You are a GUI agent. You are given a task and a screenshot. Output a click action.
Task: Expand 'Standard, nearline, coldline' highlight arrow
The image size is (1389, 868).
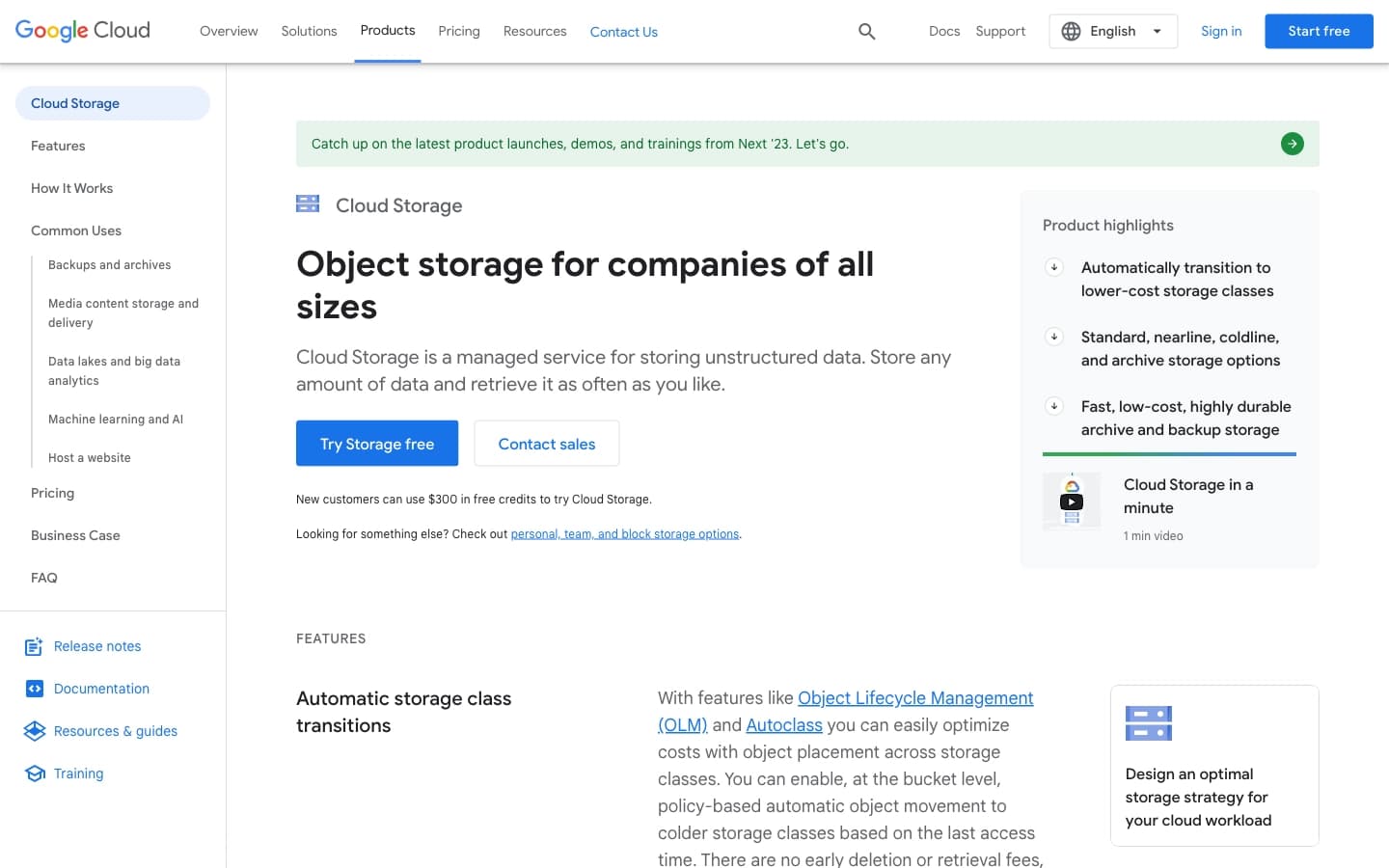pos(1054,337)
